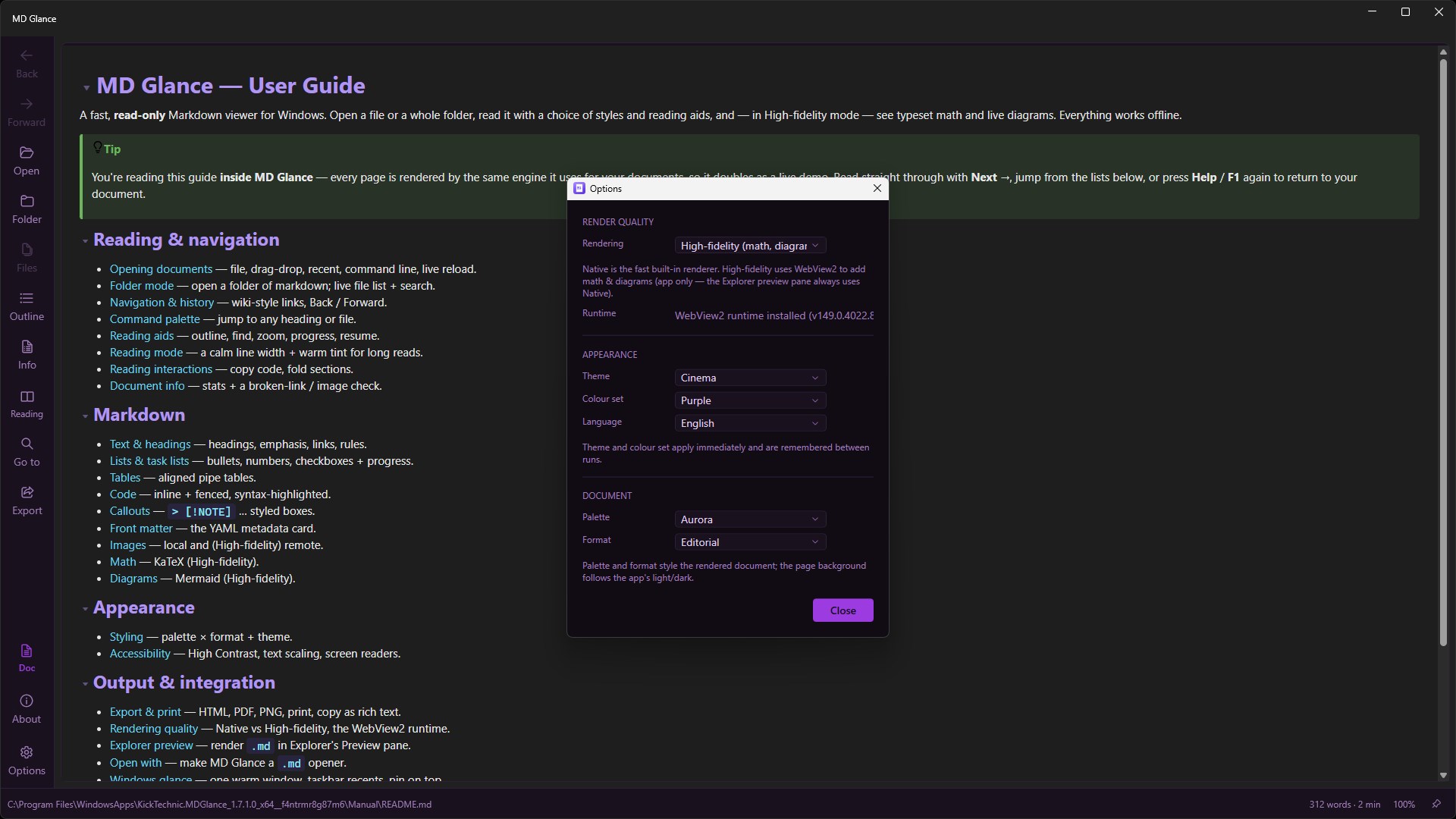
Task: Open the Rendering quality dropdown
Action: pyautogui.click(x=750, y=246)
